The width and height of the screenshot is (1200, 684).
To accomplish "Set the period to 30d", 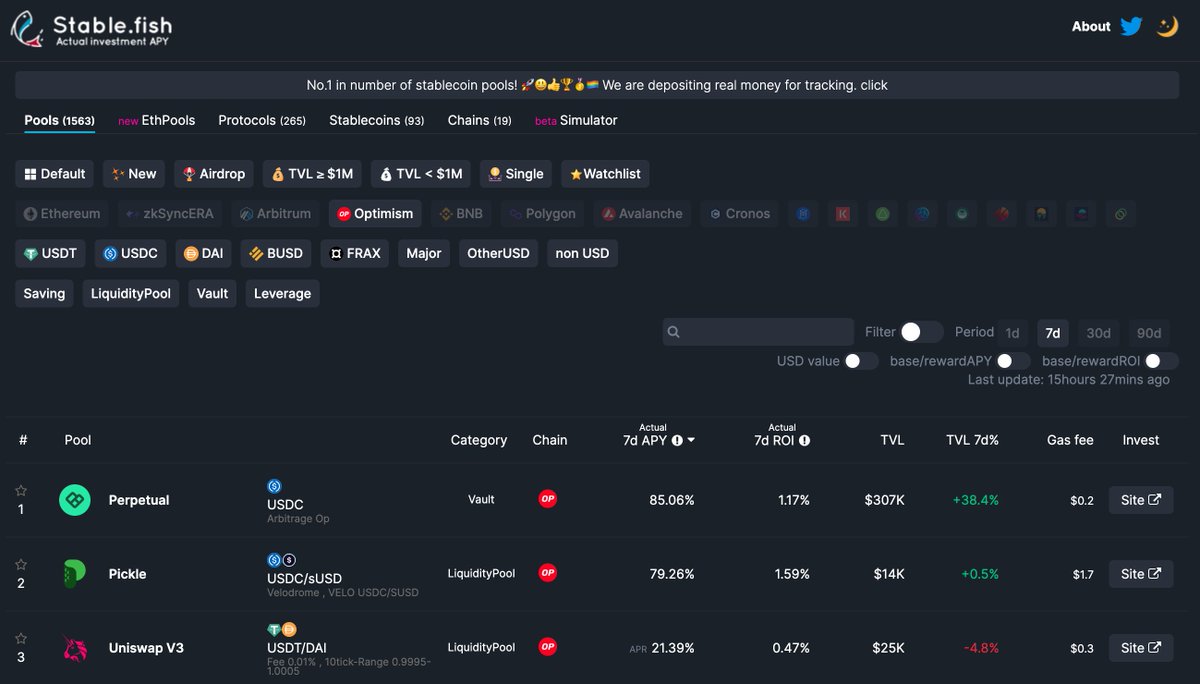I will point(1099,333).
